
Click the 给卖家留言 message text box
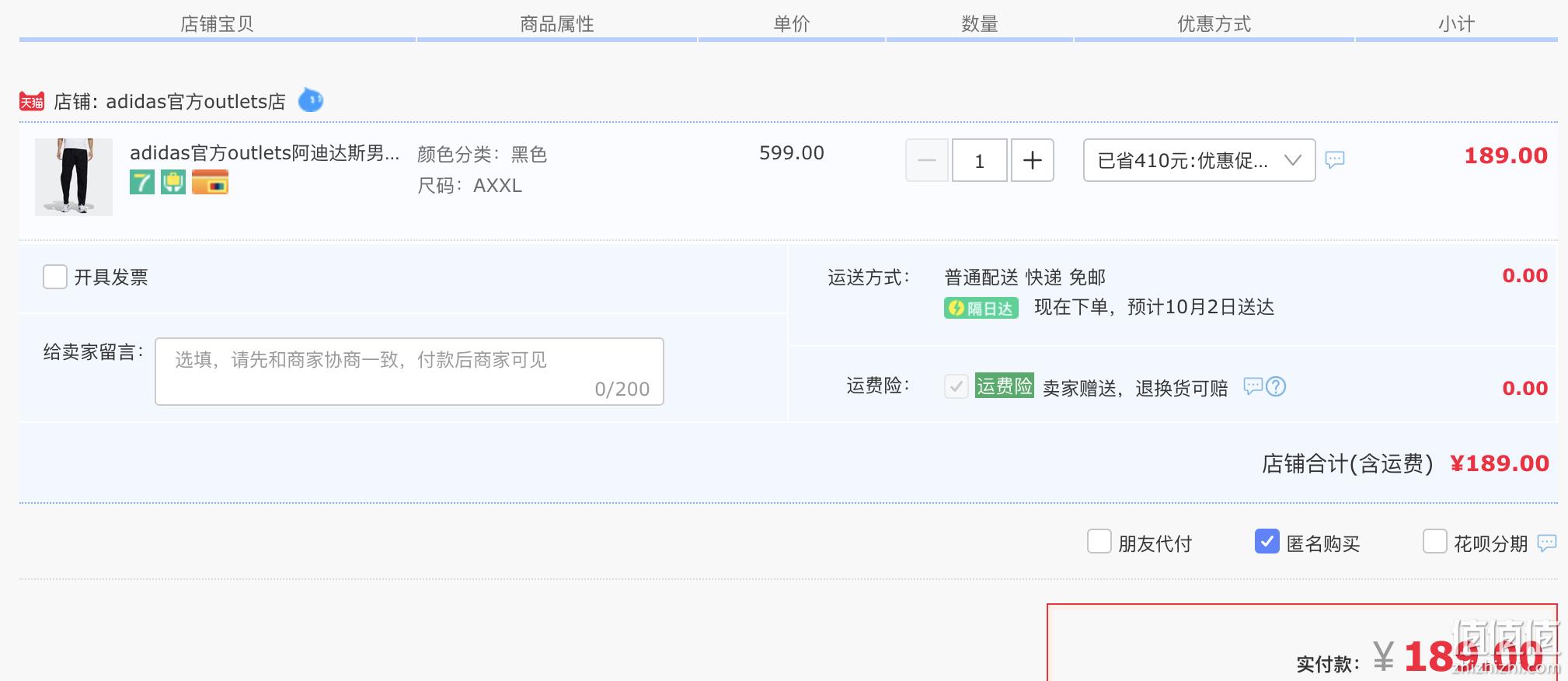click(x=409, y=372)
